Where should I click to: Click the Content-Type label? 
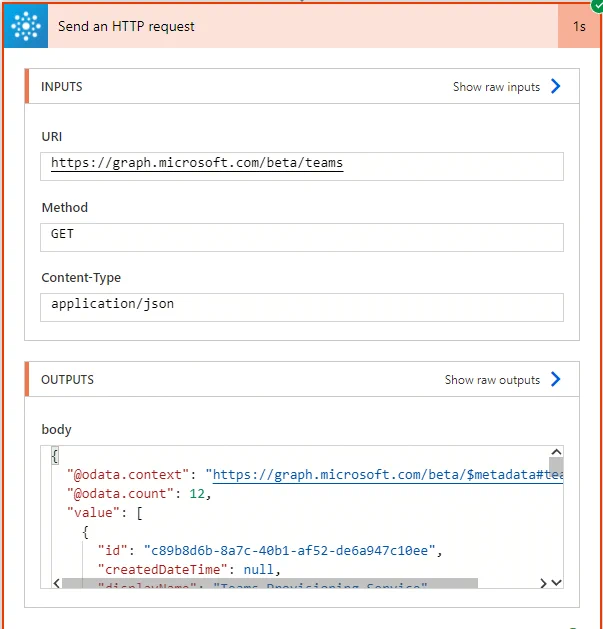pyautogui.click(x=81, y=278)
